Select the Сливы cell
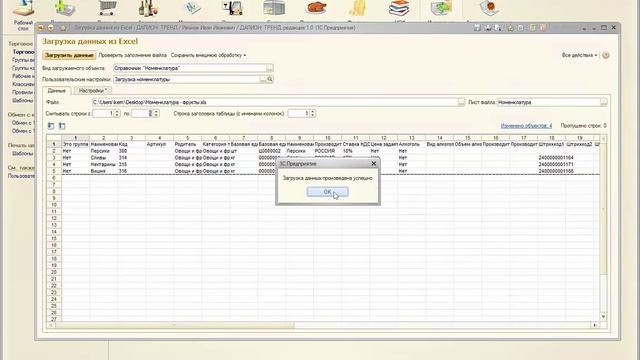 point(103,158)
